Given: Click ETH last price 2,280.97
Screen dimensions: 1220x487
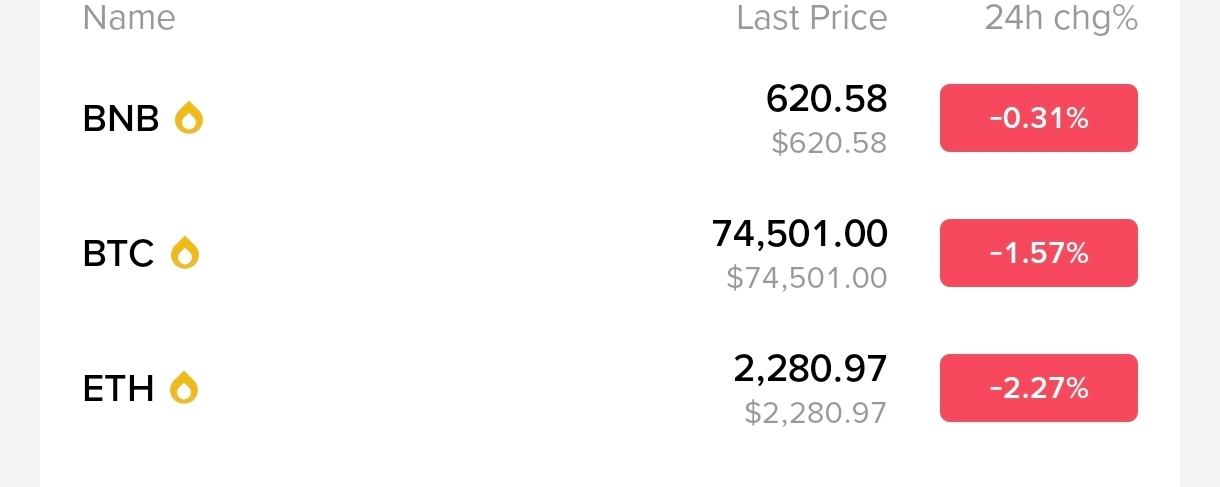Looking at the screenshot, I should point(810,369).
